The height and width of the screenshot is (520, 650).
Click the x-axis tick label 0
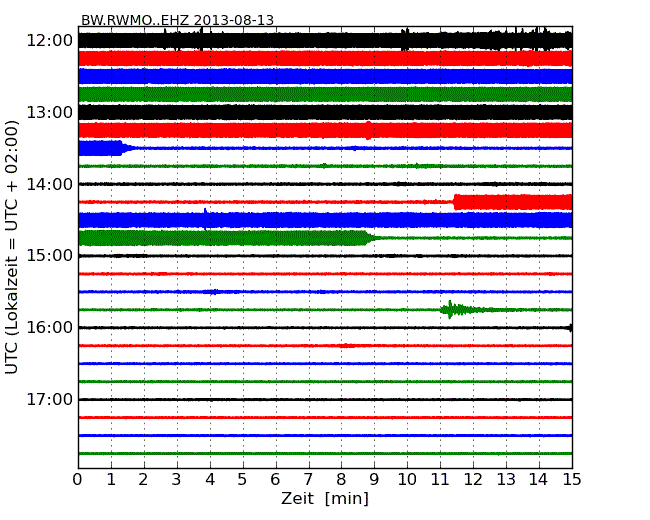(x=78, y=480)
